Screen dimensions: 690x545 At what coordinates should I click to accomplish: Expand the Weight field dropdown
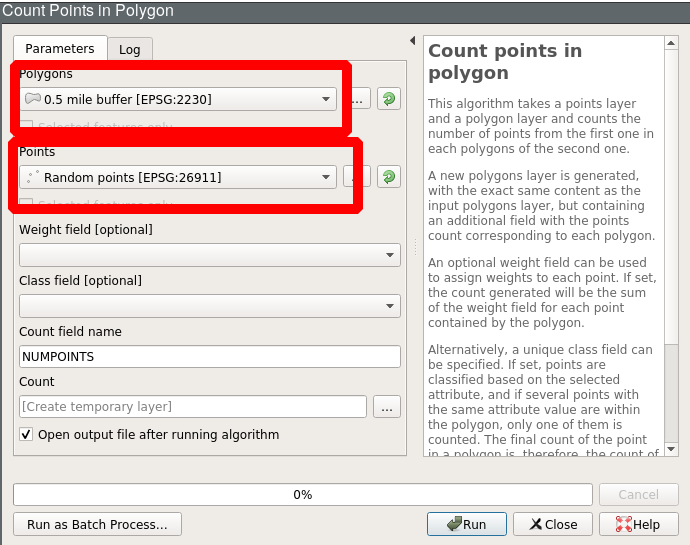pyautogui.click(x=210, y=255)
